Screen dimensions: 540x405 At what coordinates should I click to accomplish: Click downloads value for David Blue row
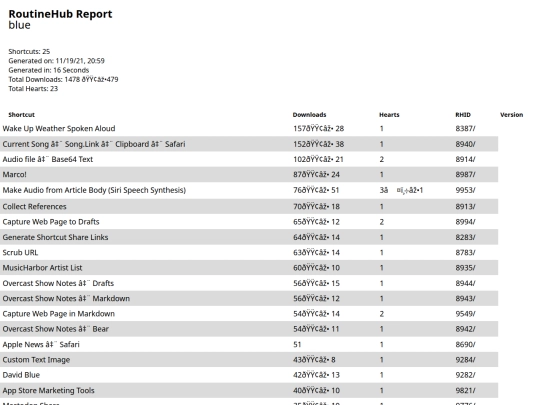[x=316, y=375]
